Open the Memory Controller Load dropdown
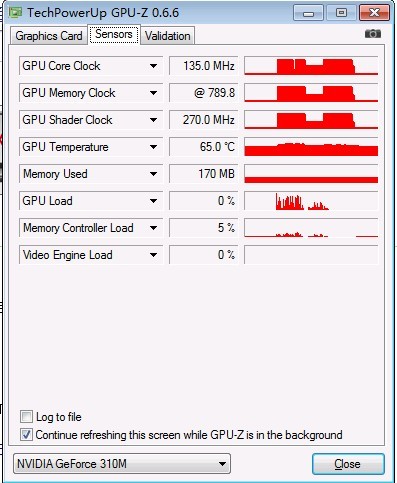Viewport: 397px width, 483px height. coord(153,228)
